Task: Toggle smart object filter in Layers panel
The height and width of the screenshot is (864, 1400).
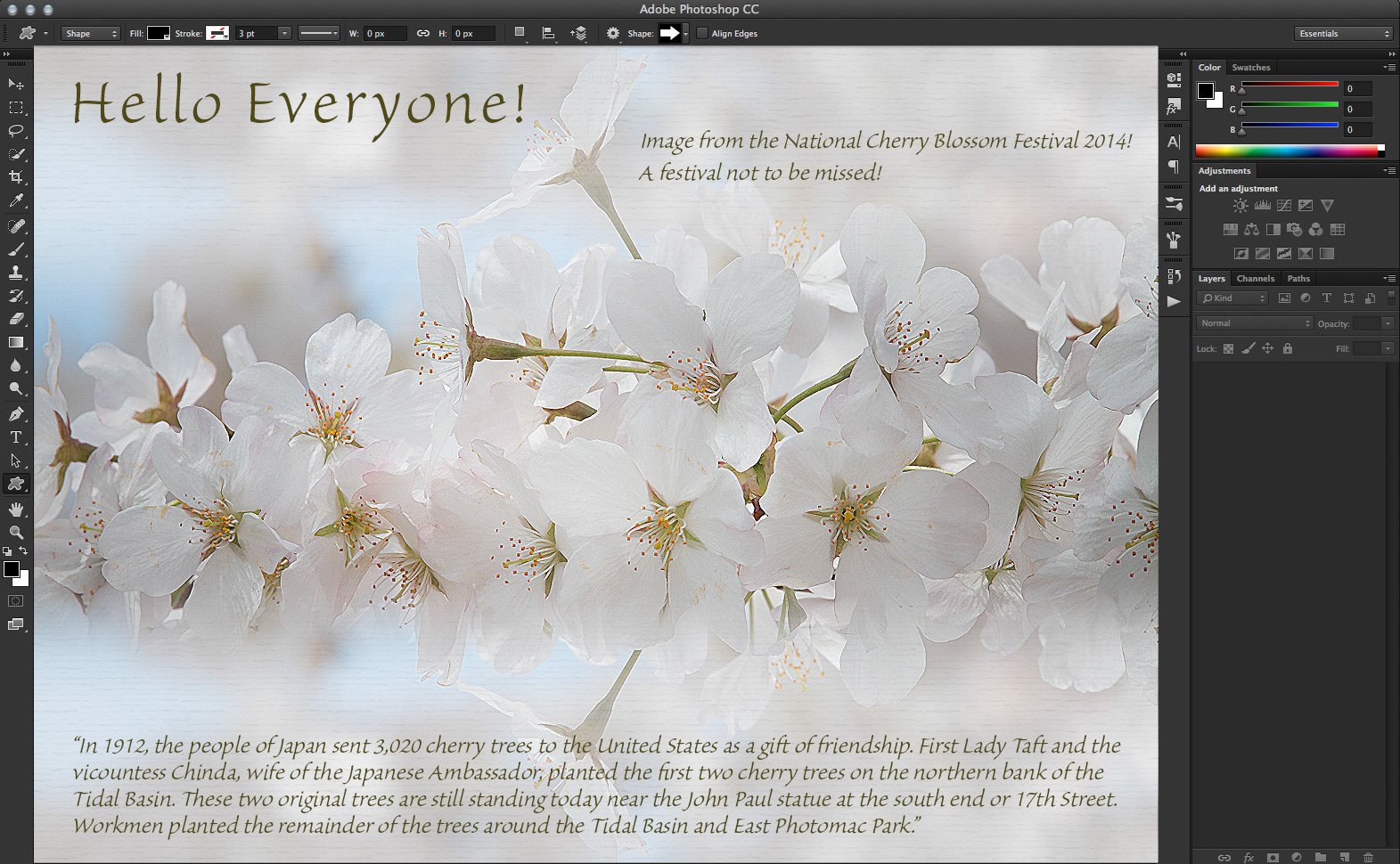Action: (x=1370, y=298)
